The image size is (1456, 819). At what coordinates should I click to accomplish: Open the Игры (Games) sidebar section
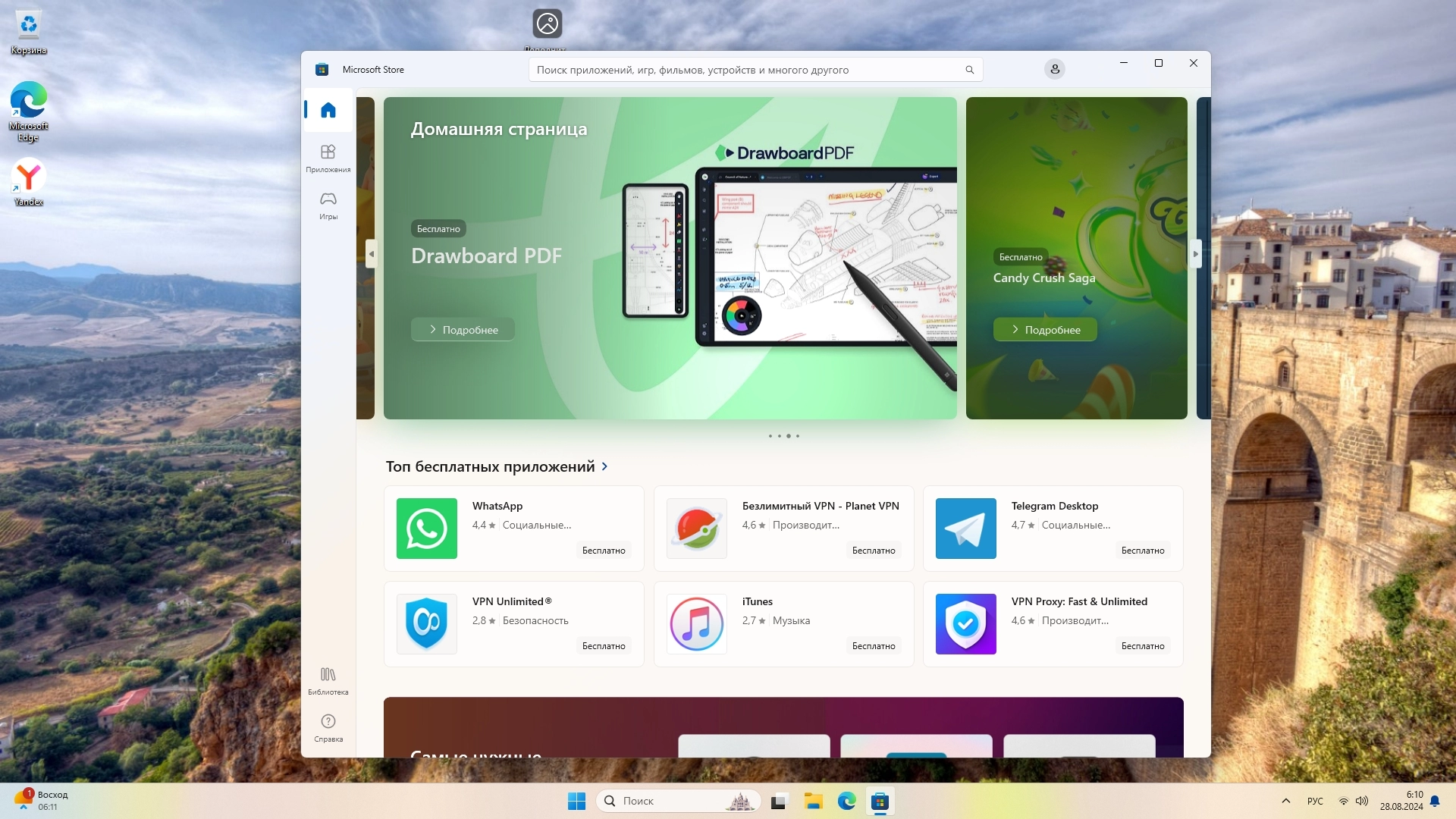[x=328, y=205]
